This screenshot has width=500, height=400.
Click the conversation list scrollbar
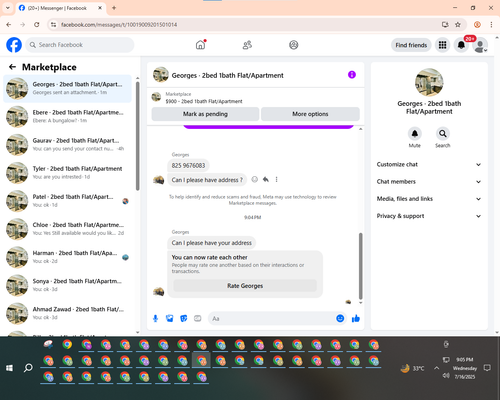point(138,136)
